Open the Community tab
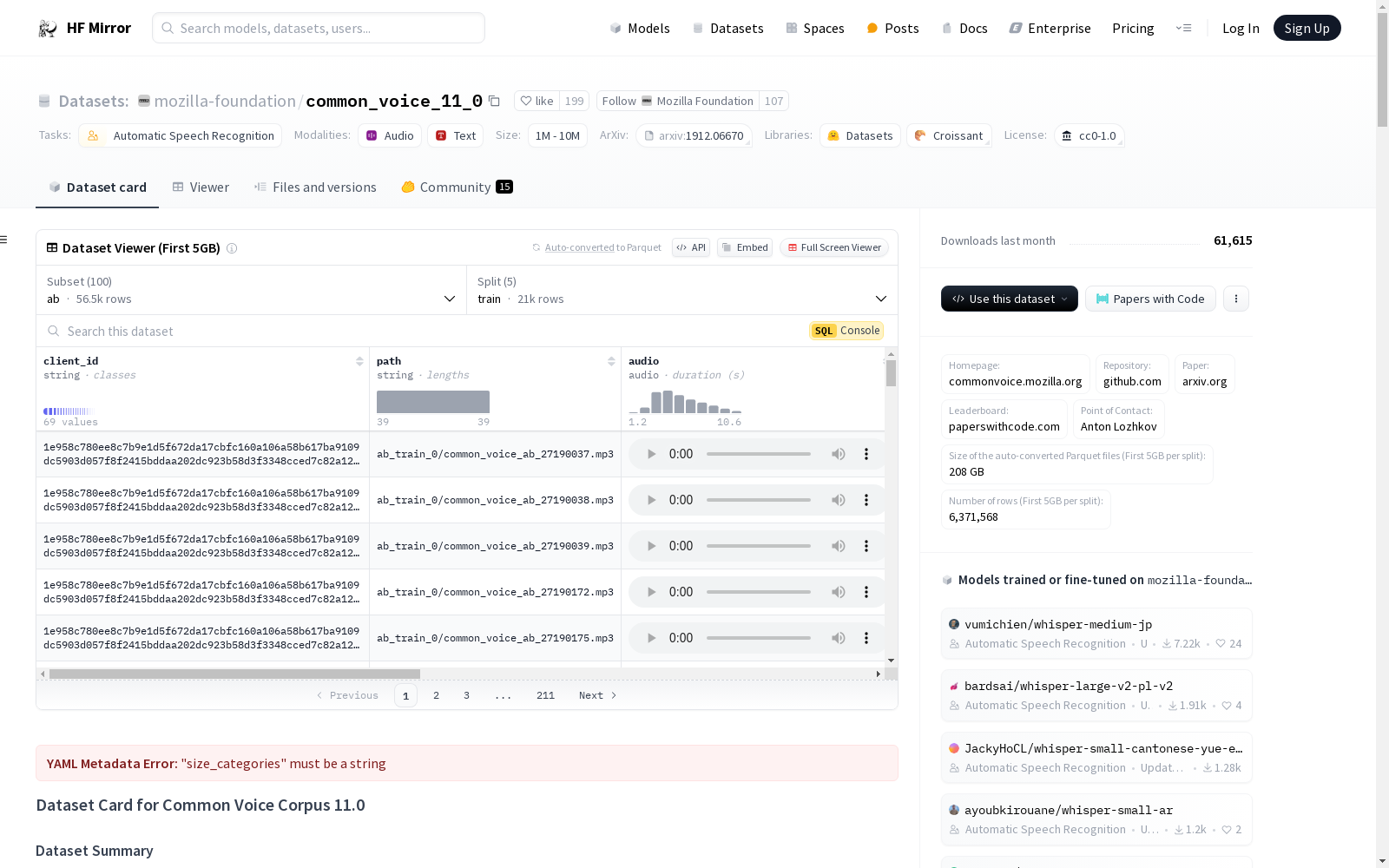 tap(457, 187)
